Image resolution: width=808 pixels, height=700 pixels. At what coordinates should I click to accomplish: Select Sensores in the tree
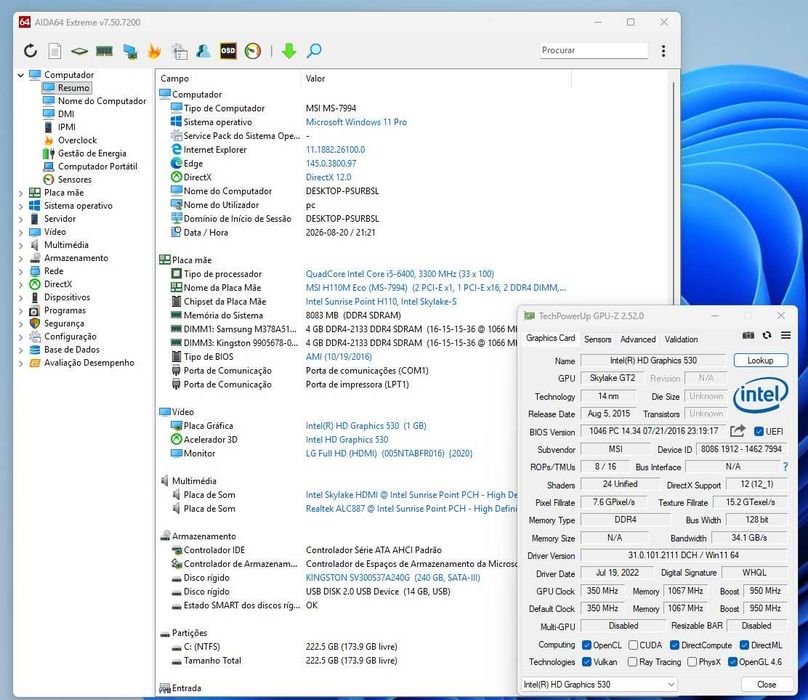point(74,179)
